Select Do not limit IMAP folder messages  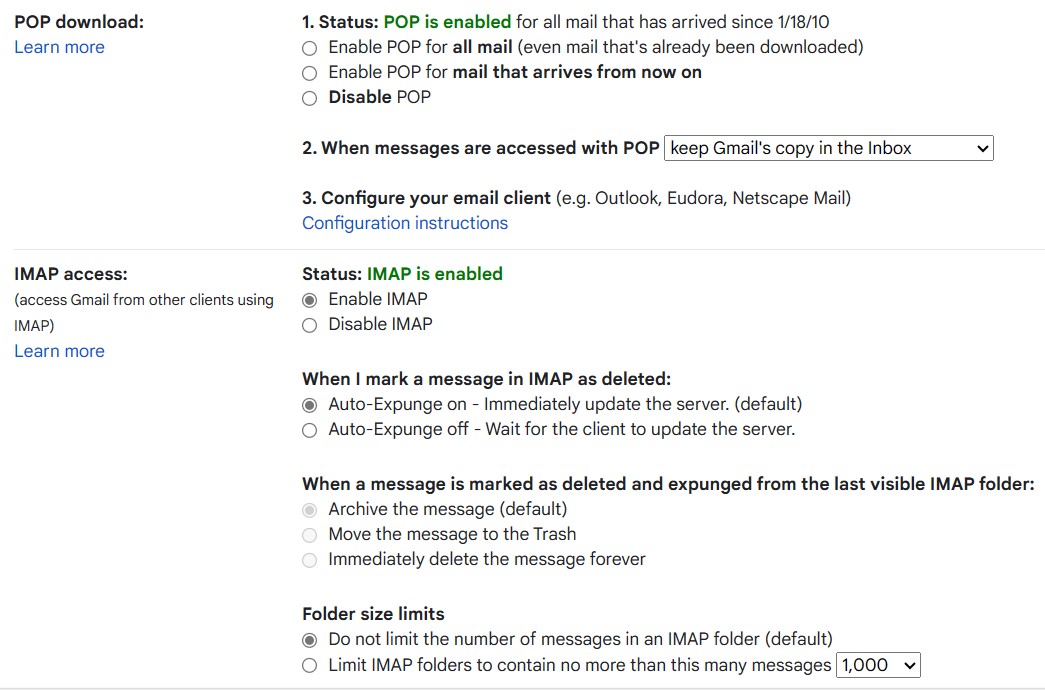pyautogui.click(x=310, y=639)
